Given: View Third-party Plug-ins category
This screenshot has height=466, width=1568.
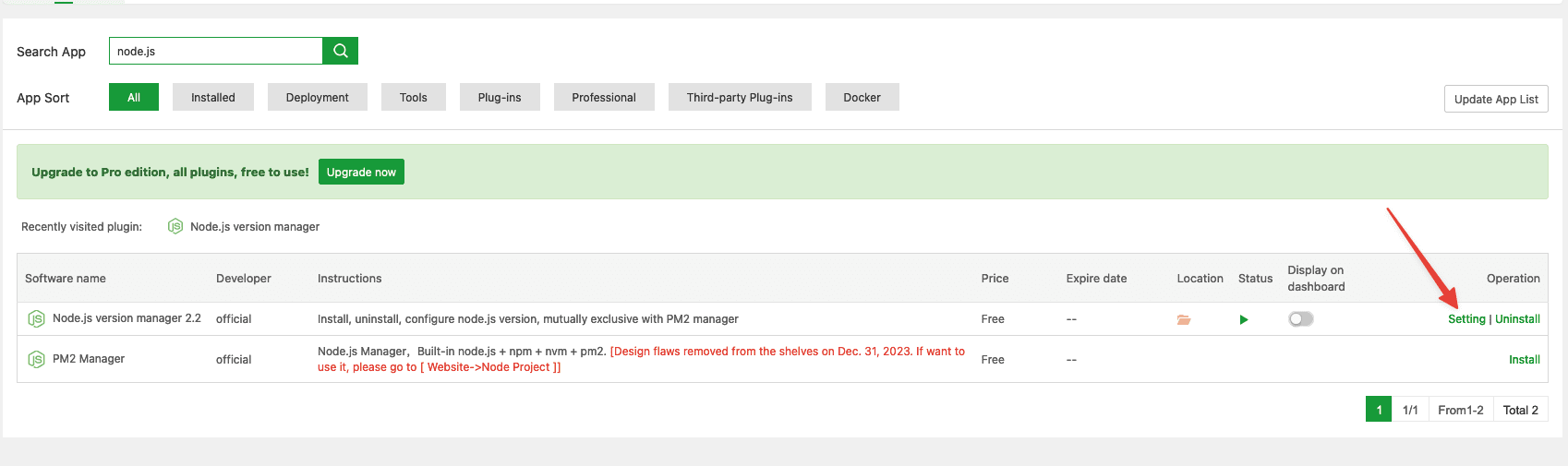Looking at the screenshot, I should (740, 97).
